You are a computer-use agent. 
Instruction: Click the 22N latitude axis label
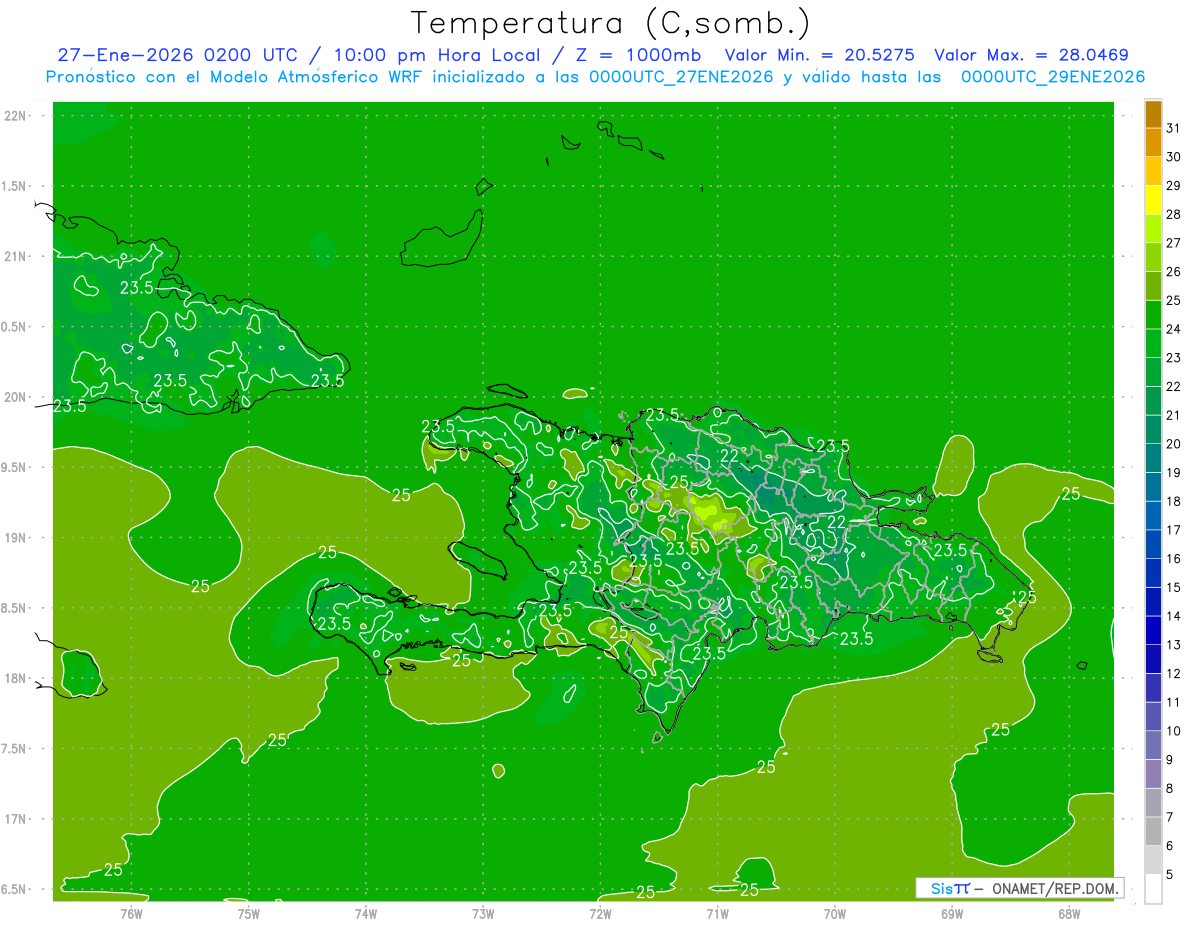(x=17, y=116)
